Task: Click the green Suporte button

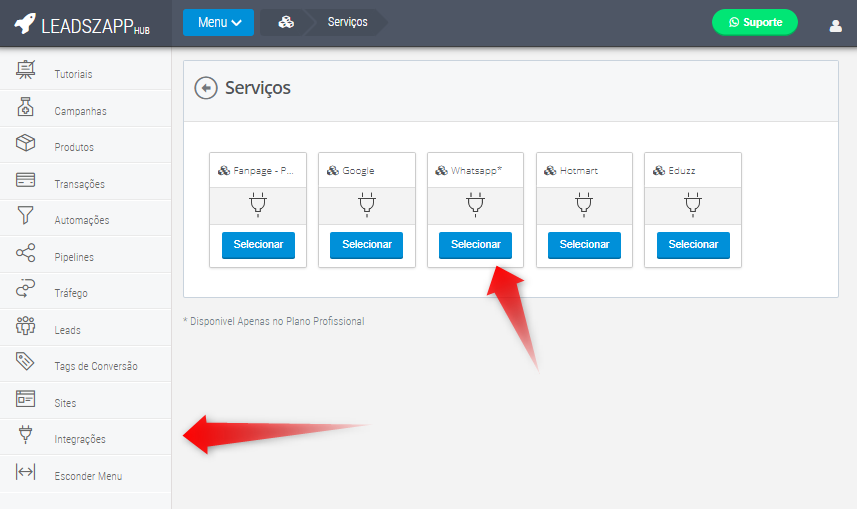Action: click(x=755, y=22)
